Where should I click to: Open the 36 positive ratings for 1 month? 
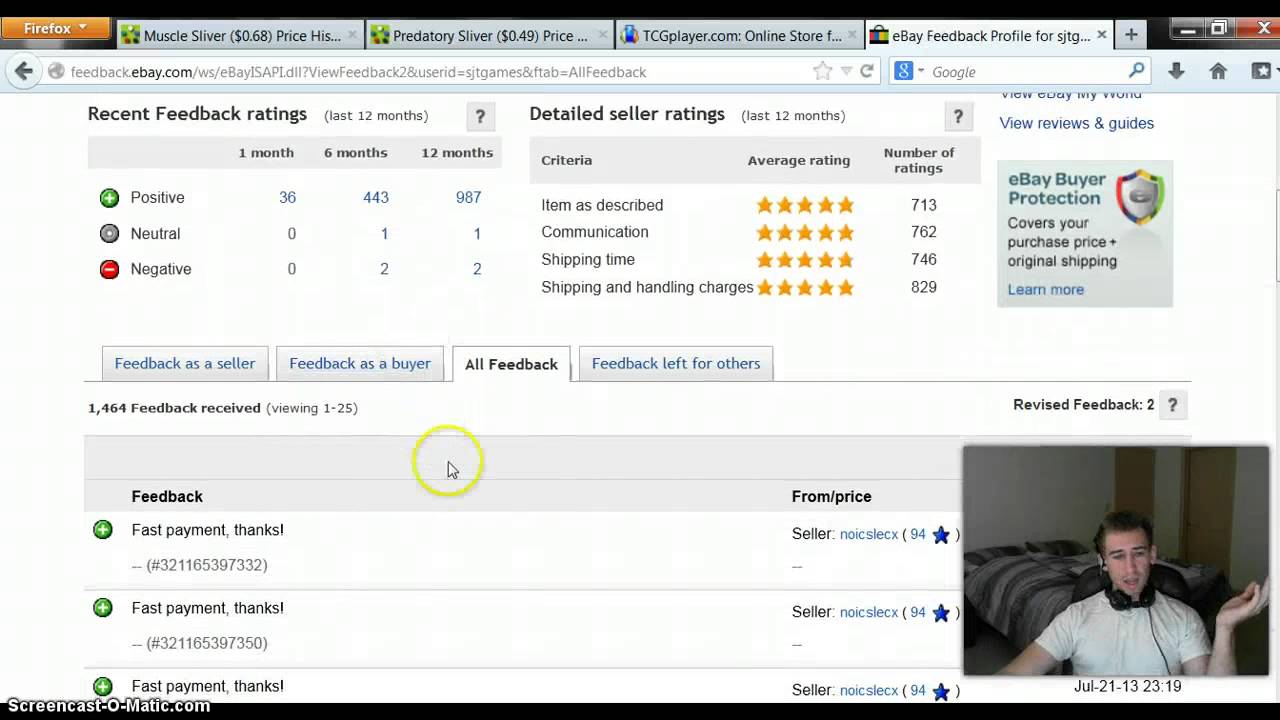(x=287, y=198)
